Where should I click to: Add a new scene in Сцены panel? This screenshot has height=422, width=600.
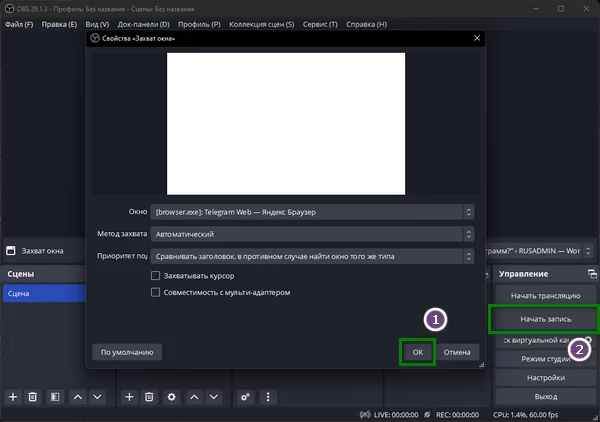13,397
